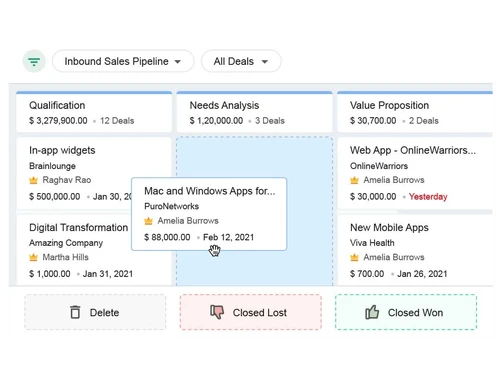Image resolution: width=500 pixels, height=375 pixels.
Task: Click the Delete trash can icon
Action: (75, 312)
